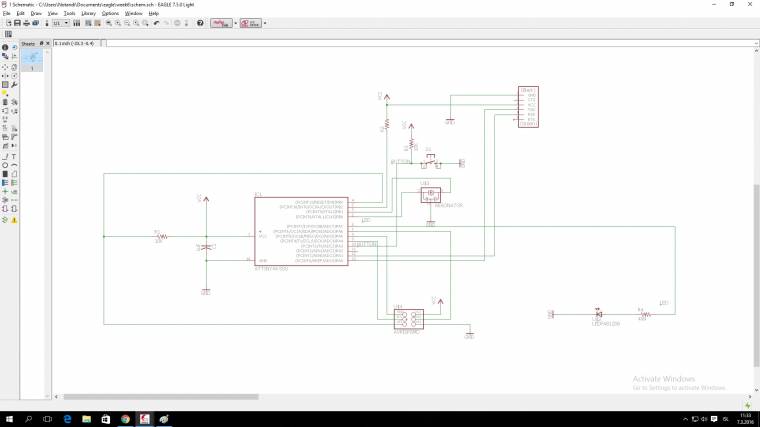Redo the last undone action
The height and width of the screenshot is (427, 760).
click(166, 23)
